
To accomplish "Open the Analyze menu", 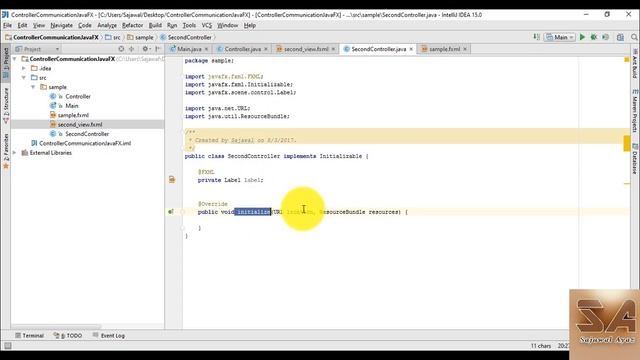I will [107, 25].
